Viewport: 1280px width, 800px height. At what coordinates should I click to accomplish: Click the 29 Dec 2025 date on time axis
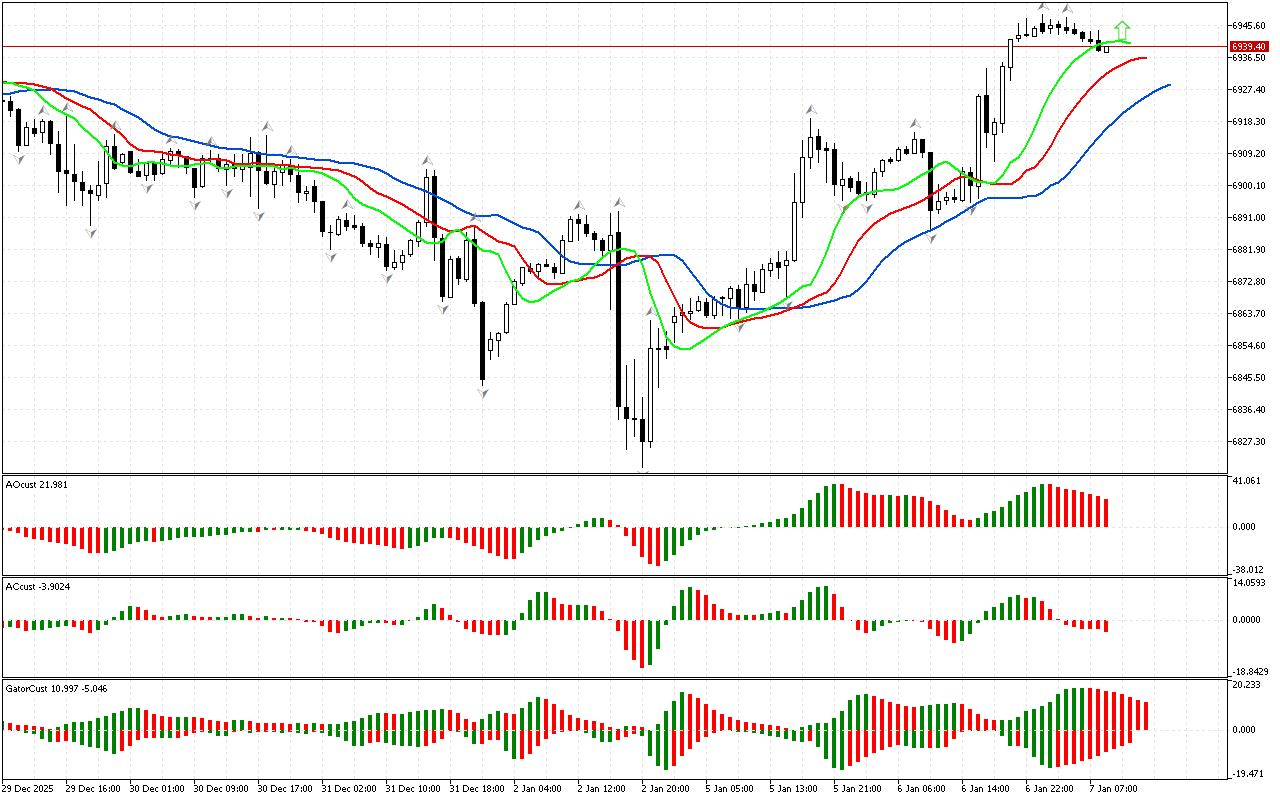[x=28, y=788]
